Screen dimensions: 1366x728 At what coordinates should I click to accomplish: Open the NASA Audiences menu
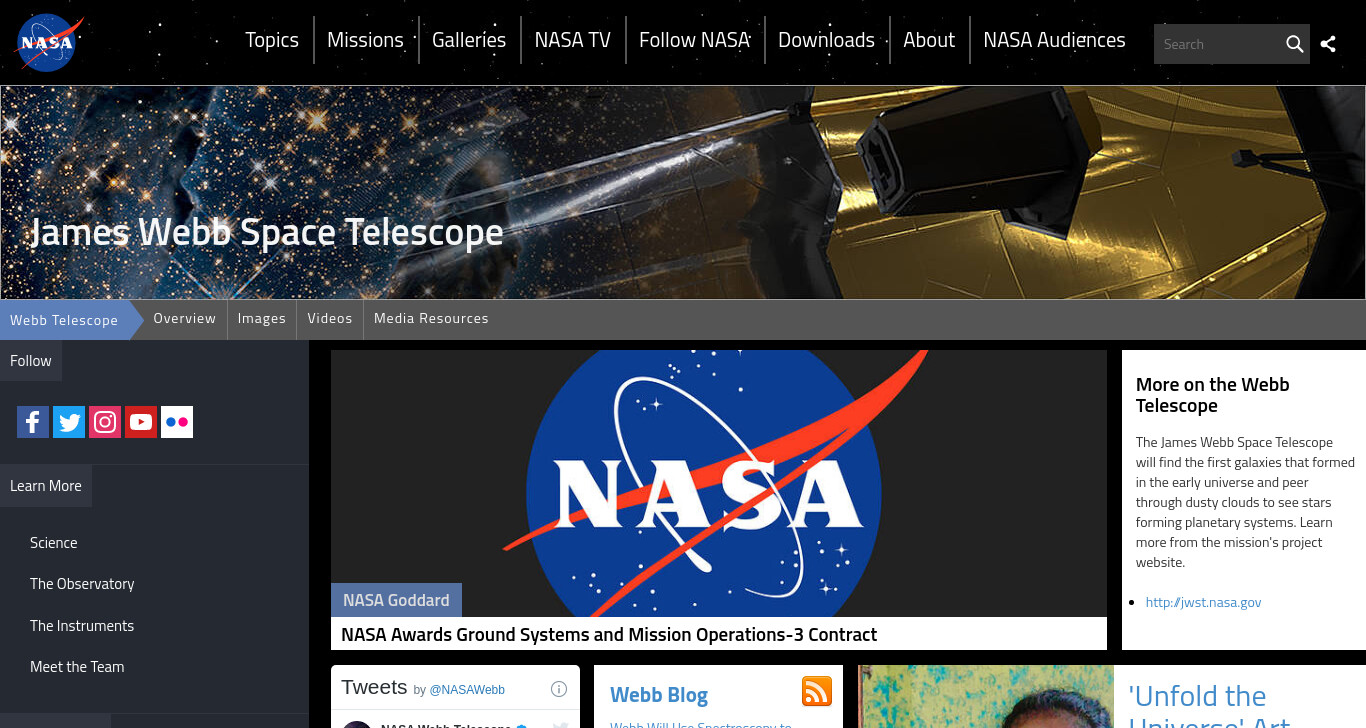[1054, 40]
